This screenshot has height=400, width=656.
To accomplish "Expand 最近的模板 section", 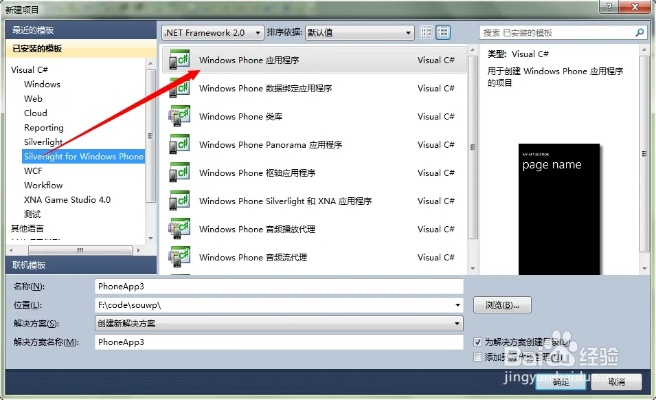I will (81, 30).
